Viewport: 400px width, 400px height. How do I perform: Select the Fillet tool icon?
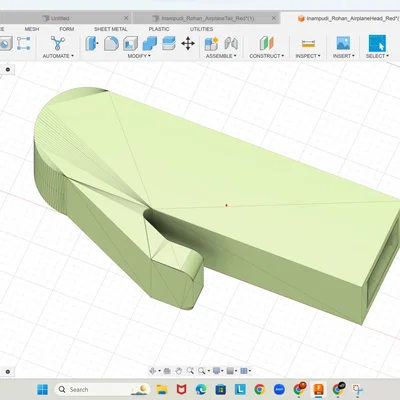pos(111,44)
